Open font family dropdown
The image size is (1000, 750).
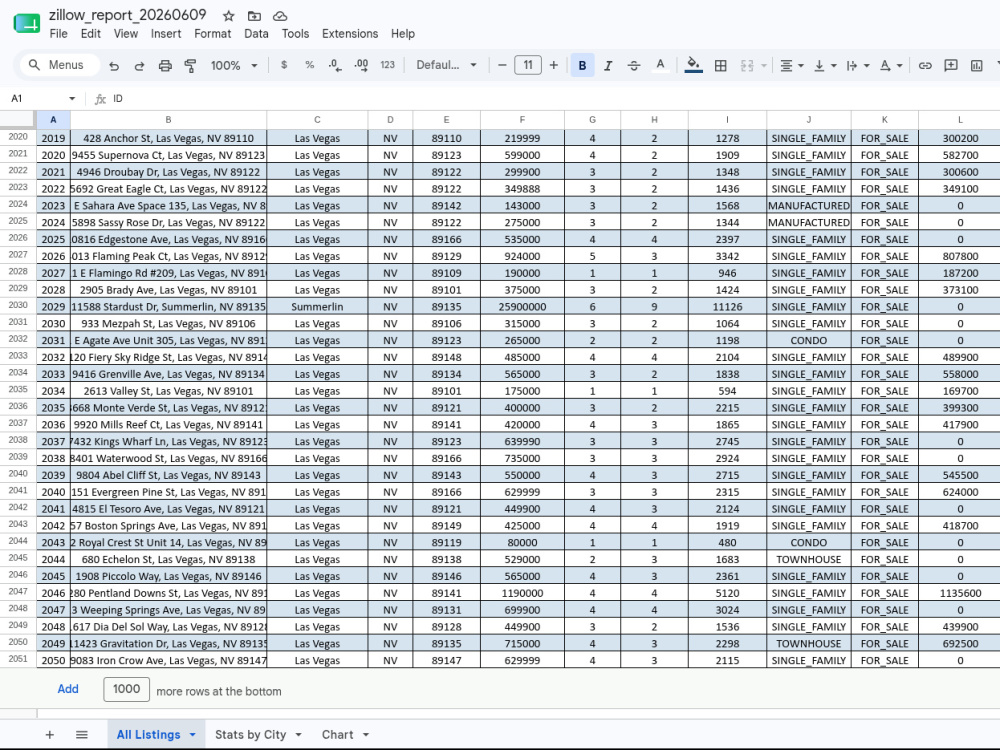point(446,65)
